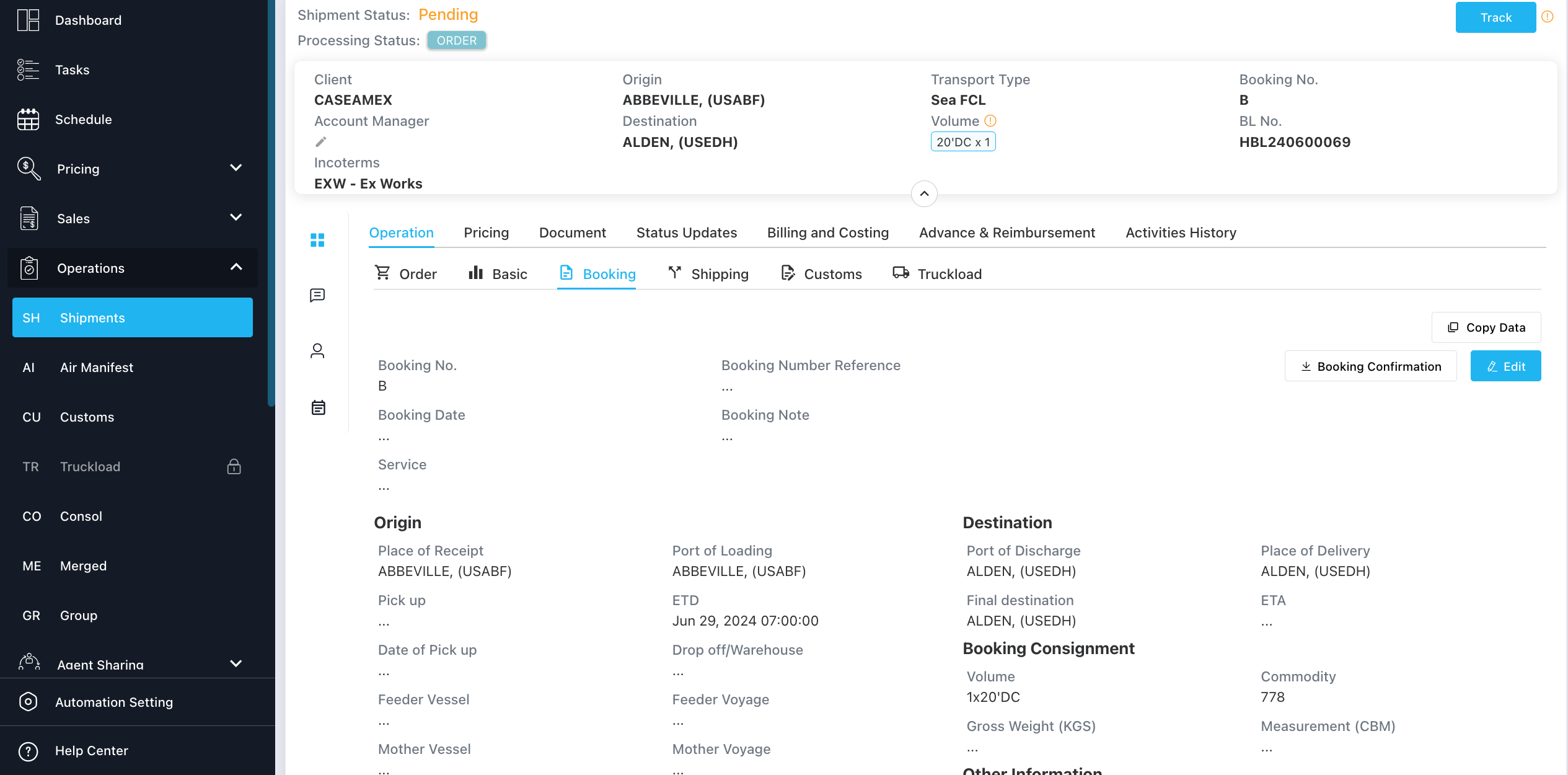
Task: Select the Truckload sub-tab
Action: click(937, 274)
